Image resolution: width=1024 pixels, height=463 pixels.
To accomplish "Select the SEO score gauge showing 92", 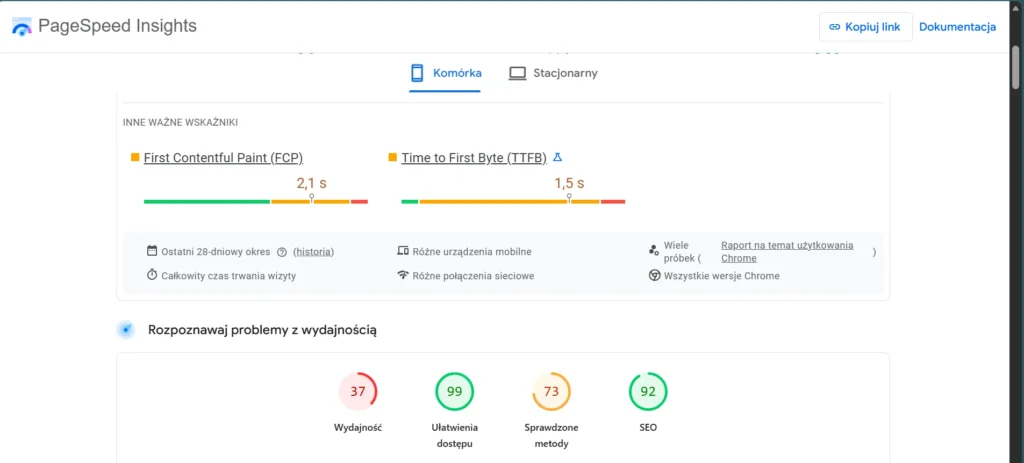I will 648,392.
